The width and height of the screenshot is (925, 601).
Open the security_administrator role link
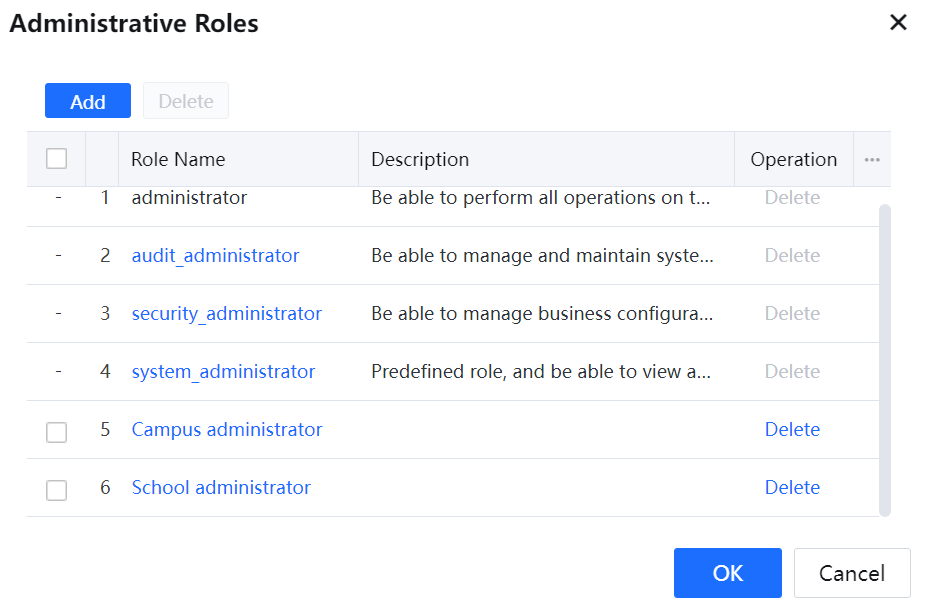coord(226,314)
